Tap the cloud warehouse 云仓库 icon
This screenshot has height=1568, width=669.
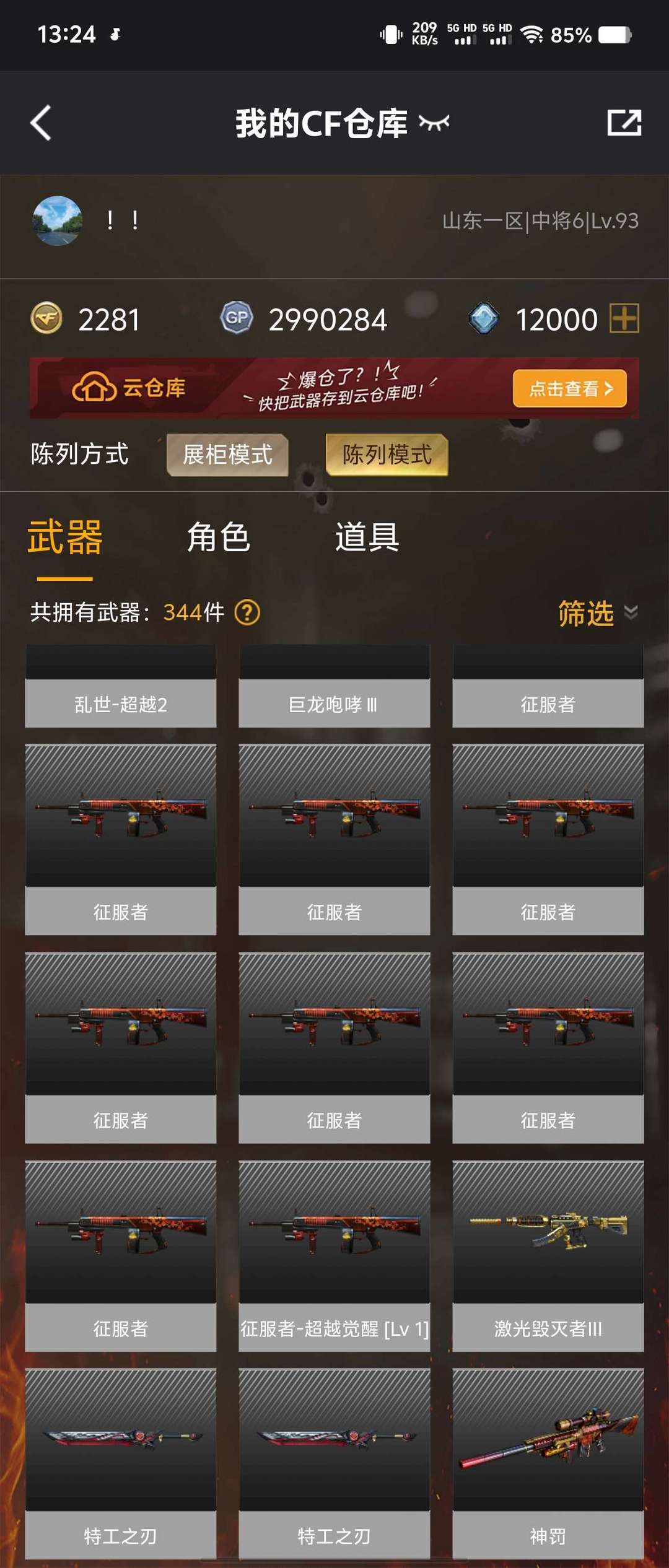[94, 388]
